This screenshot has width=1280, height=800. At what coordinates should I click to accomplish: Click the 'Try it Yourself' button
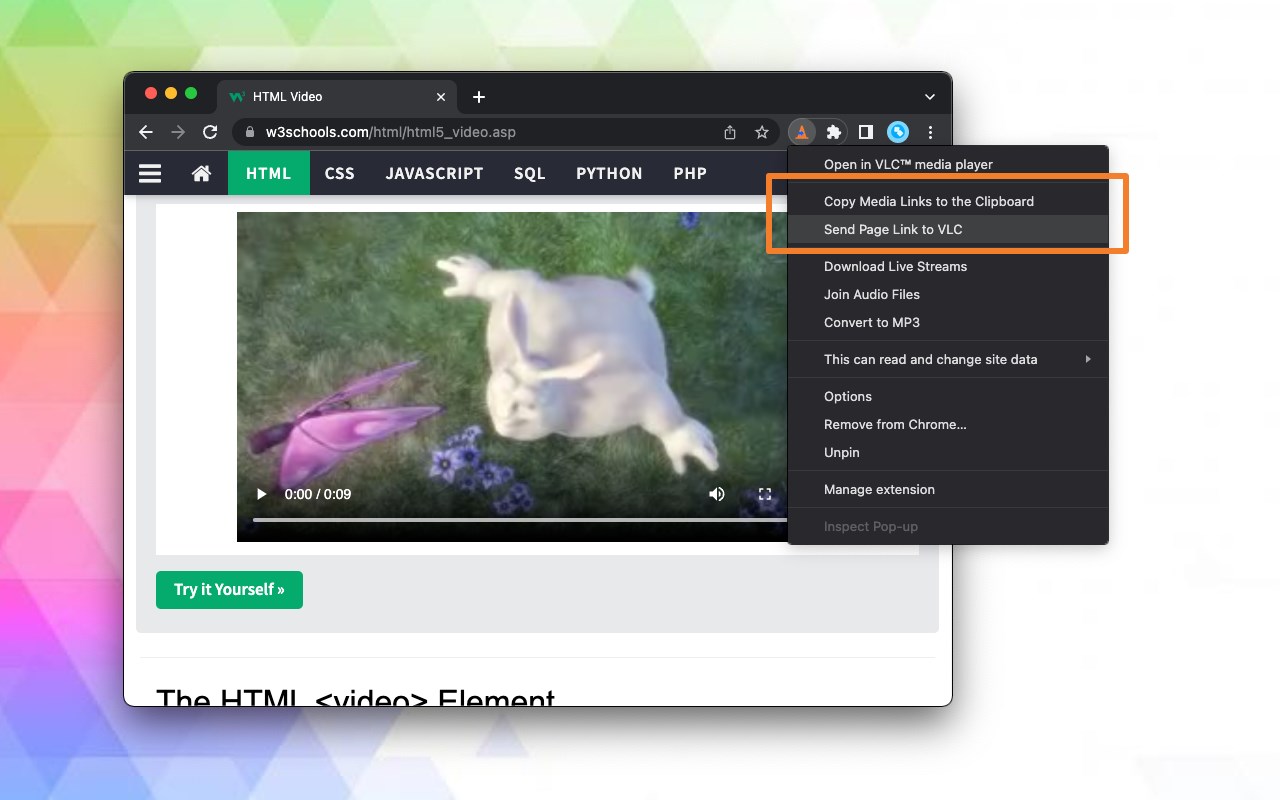[229, 590]
